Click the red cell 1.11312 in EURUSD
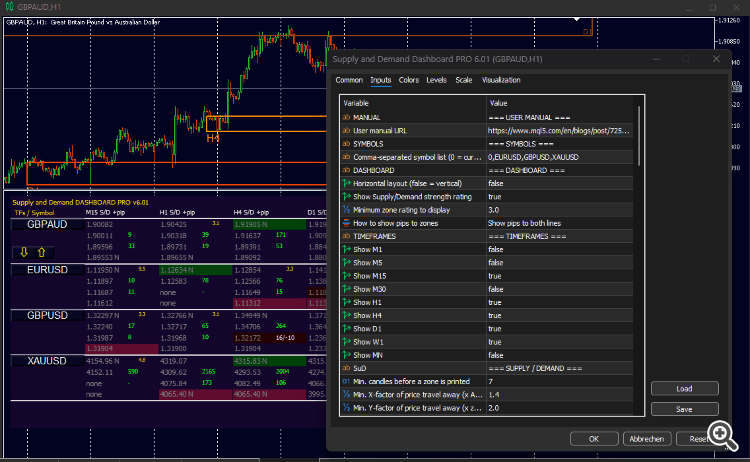 (x=269, y=303)
